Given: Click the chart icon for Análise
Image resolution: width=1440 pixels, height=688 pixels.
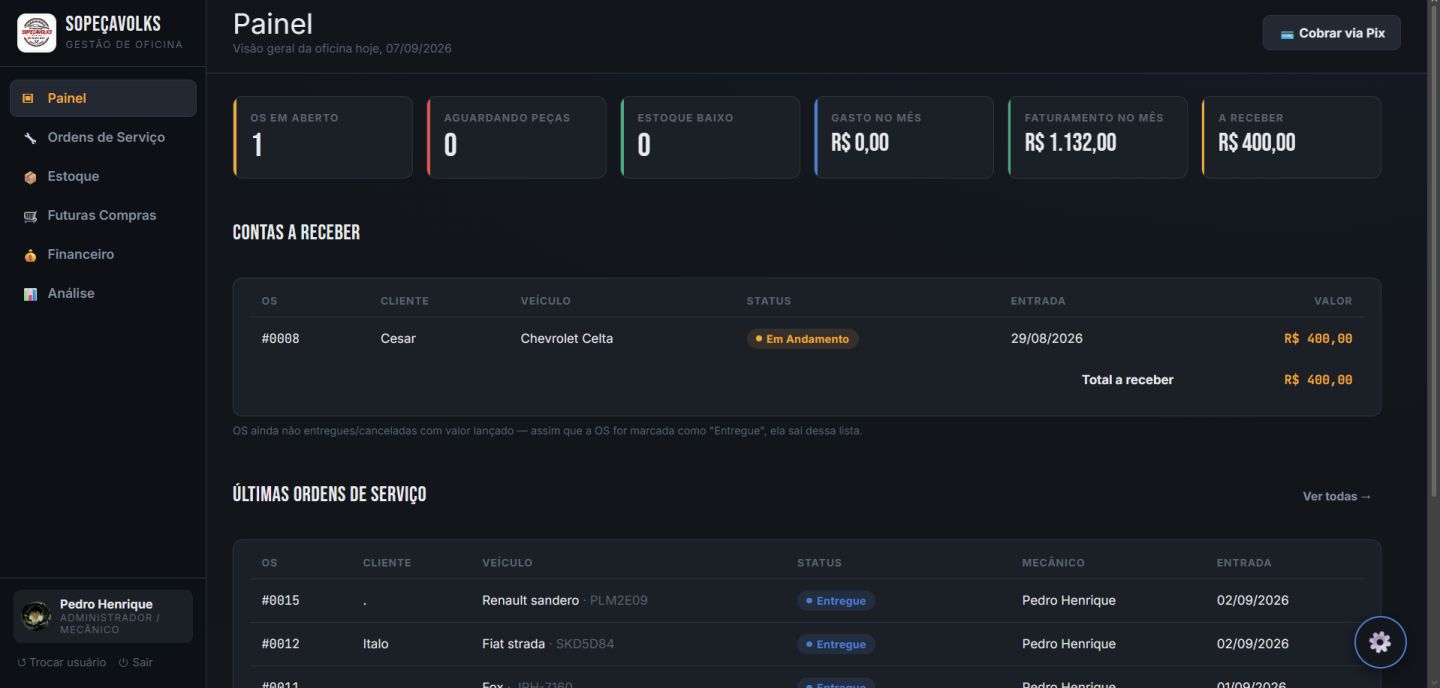Looking at the screenshot, I should (30, 294).
